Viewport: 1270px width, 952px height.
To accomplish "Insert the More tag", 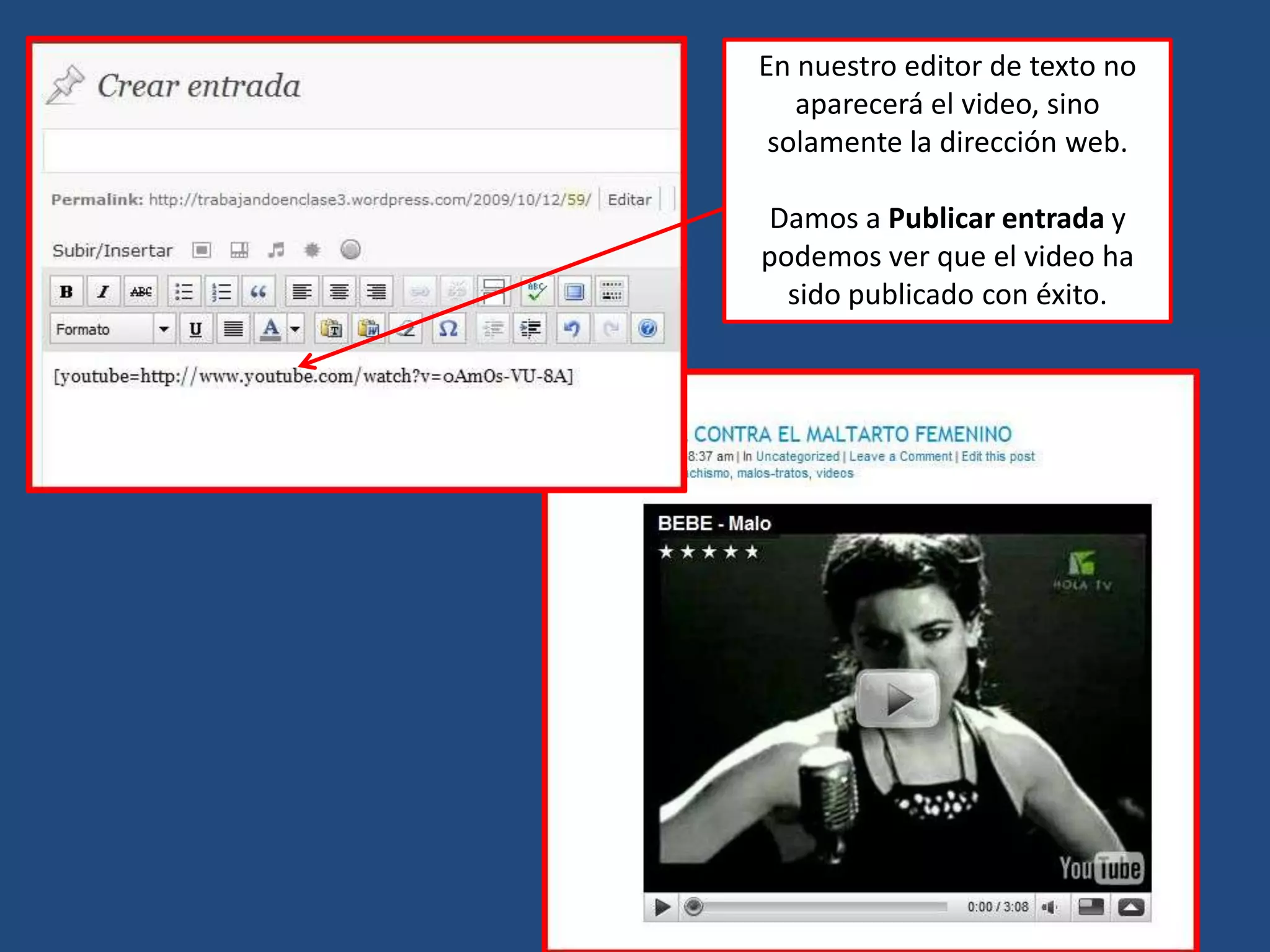I will [x=494, y=291].
